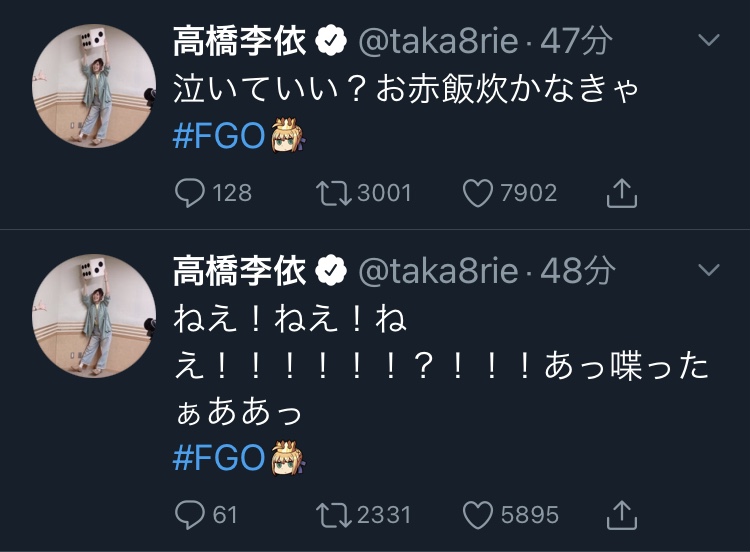Open the first tweet's profile avatar

(94, 87)
